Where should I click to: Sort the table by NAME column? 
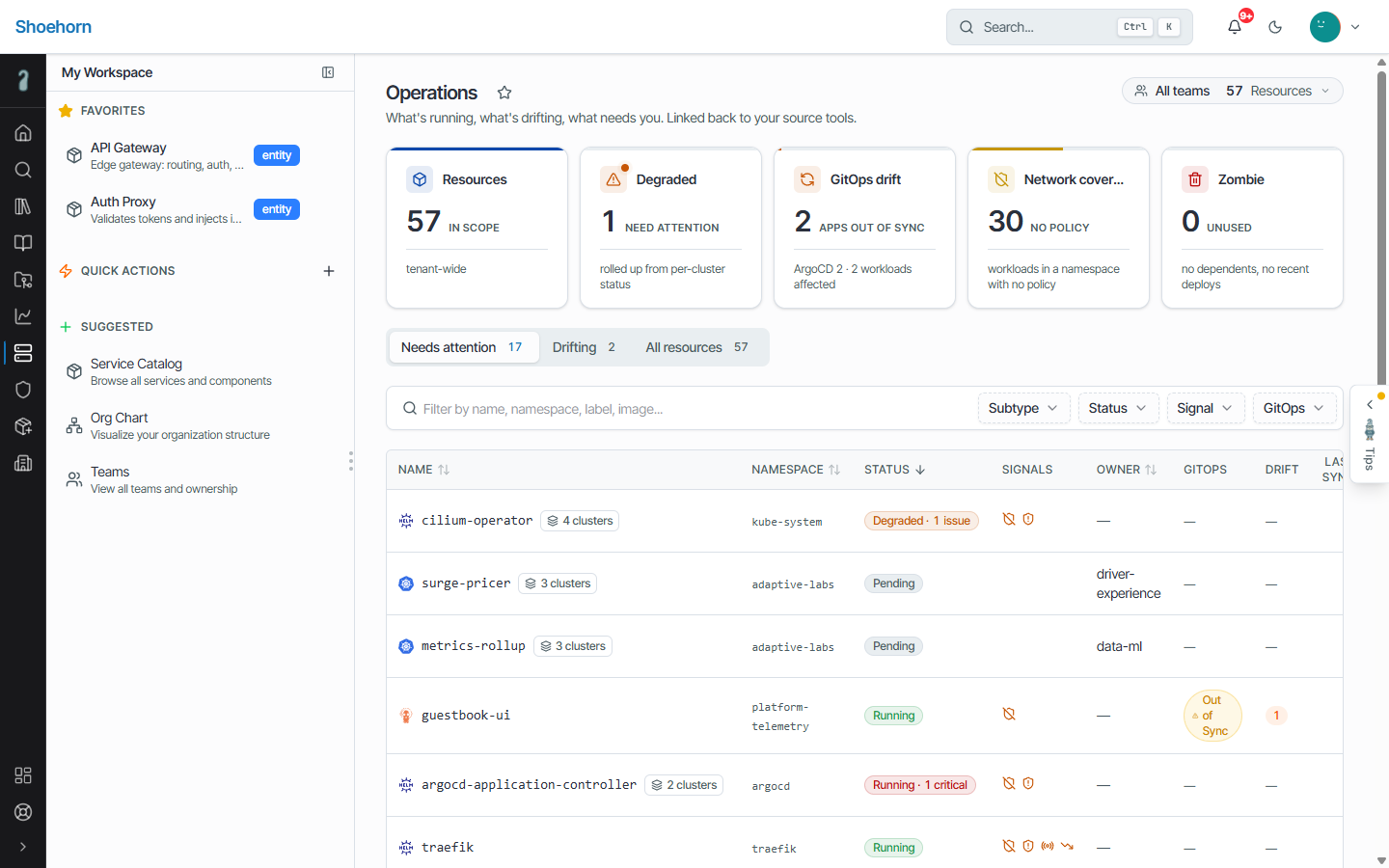click(423, 470)
